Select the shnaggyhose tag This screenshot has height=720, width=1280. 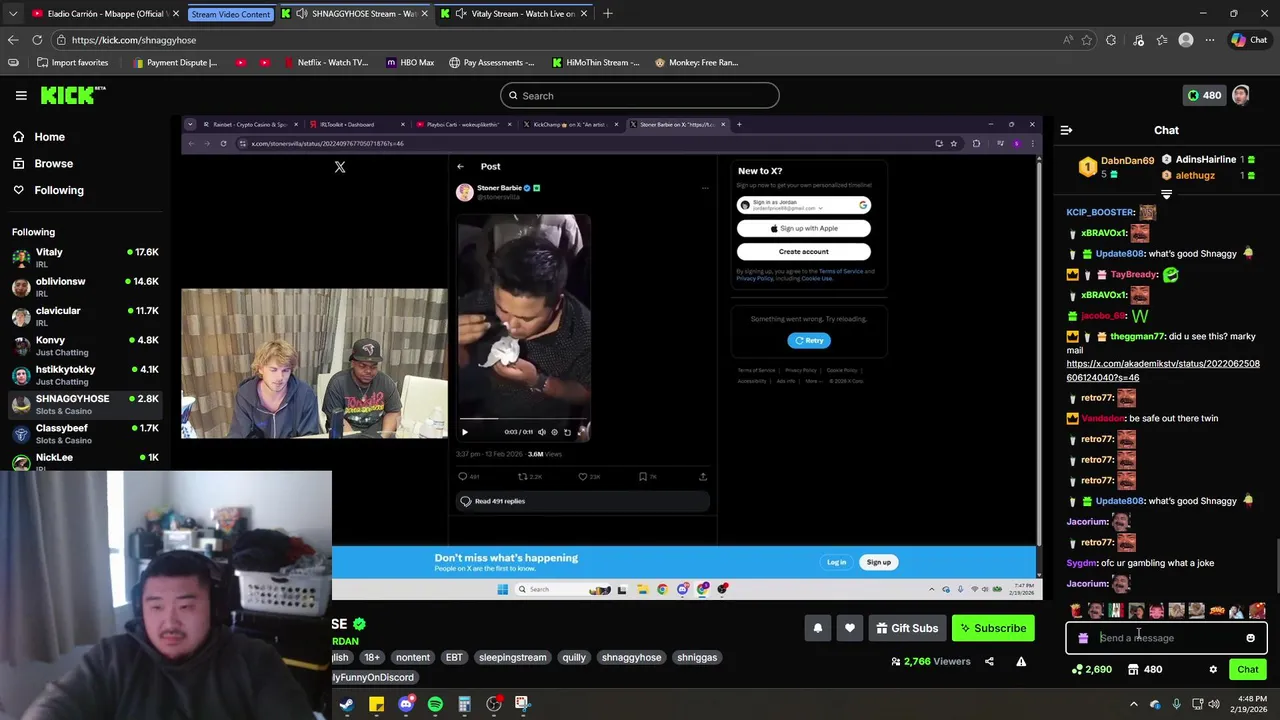coord(631,657)
